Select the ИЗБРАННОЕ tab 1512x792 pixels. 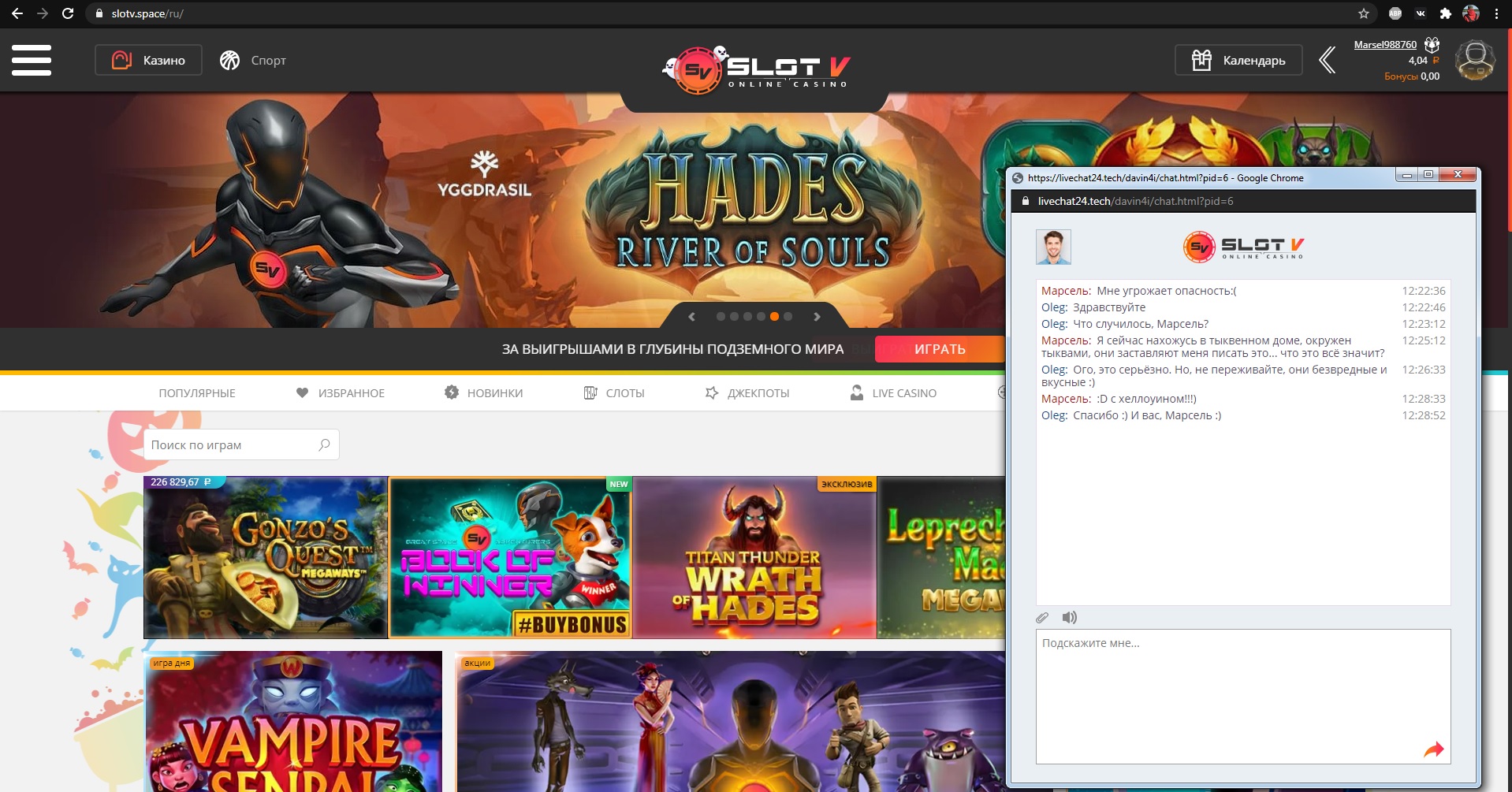coord(341,393)
